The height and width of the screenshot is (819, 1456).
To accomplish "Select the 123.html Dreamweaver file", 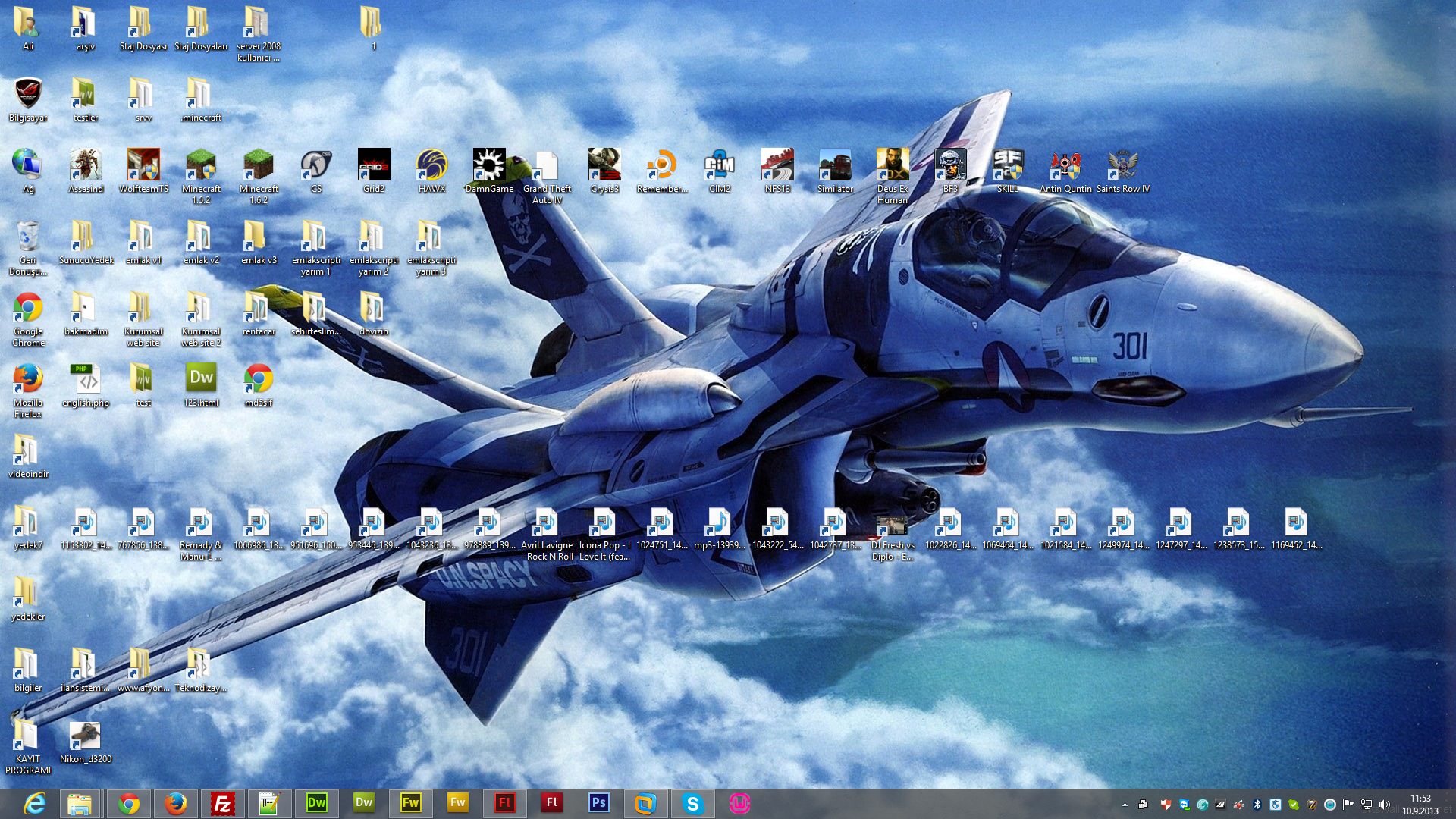I will (201, 385).
